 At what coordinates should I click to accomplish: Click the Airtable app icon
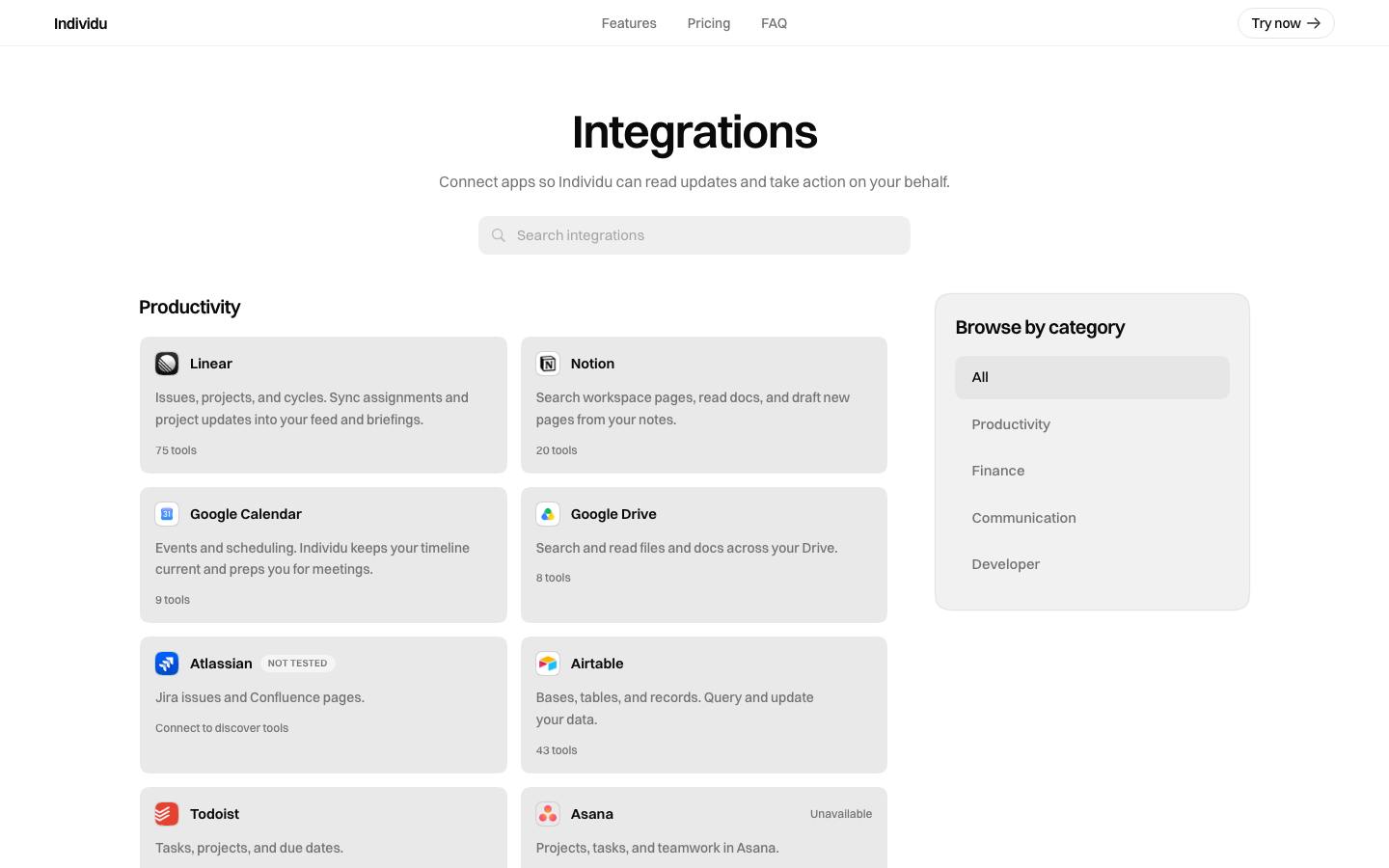point(548,664)
